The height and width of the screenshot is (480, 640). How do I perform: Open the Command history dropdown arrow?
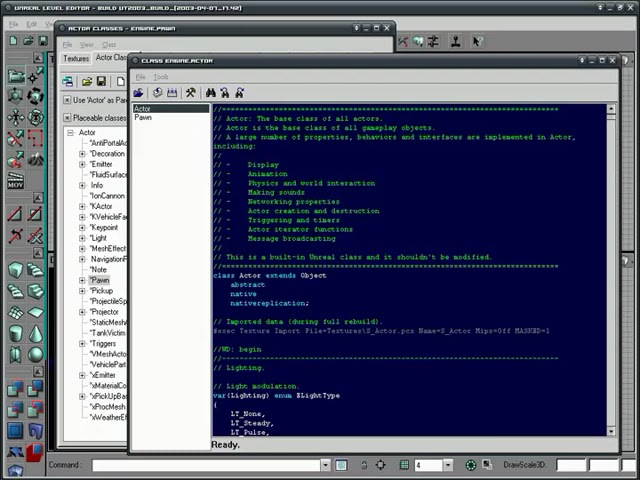coord(325,465)
